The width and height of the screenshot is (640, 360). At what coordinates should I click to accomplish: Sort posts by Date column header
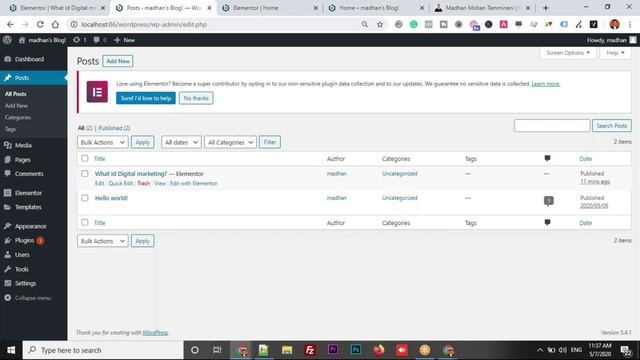pyautogui.click(x=585, y=159)
